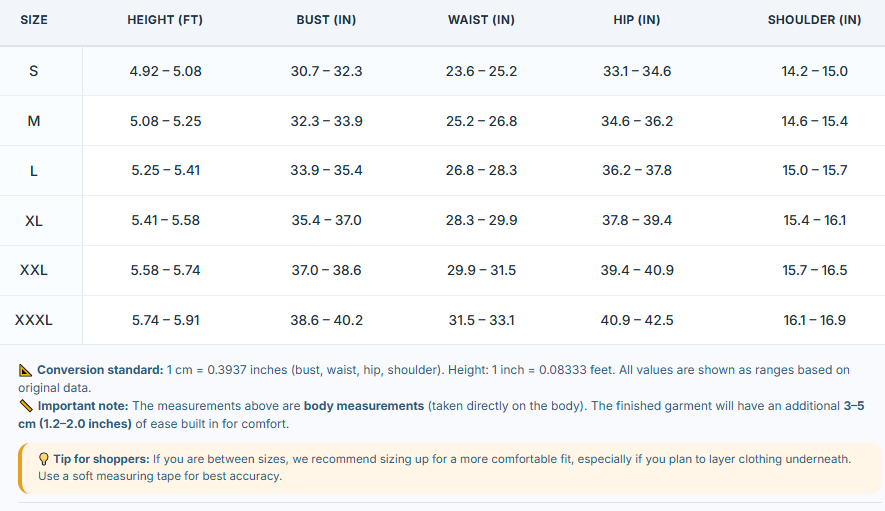Screen dimensions: 885x511
Task: Click the S waist value 23.6 – 25.2
Action: 481,71
